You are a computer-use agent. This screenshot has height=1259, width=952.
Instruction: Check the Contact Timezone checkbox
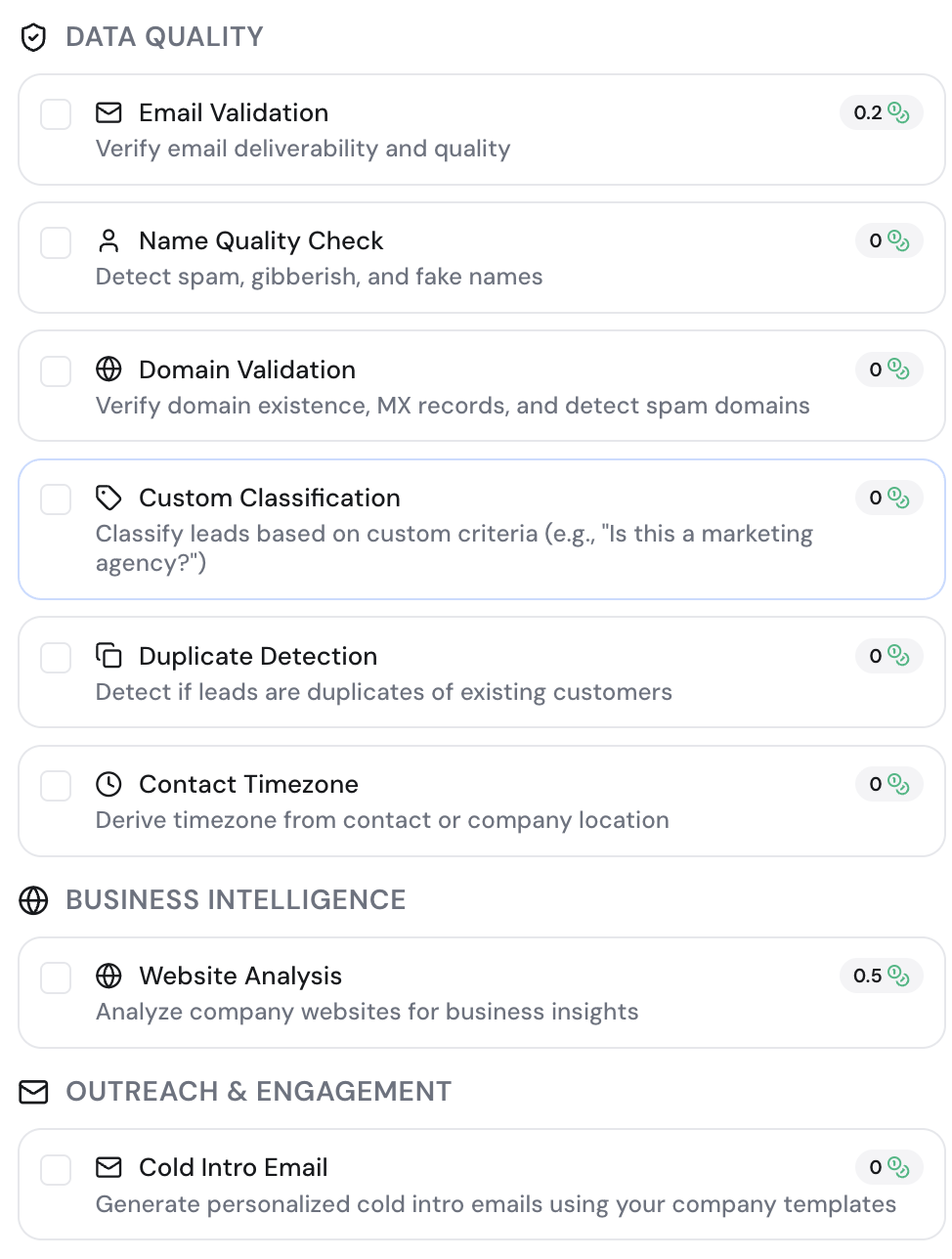coord(56,786)
